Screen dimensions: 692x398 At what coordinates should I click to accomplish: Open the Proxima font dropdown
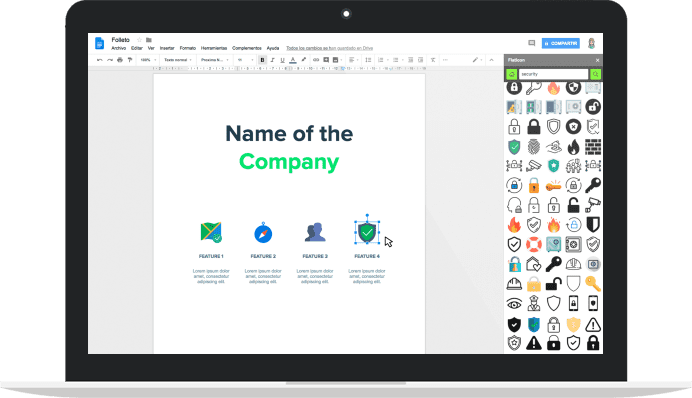[x=214, y=60]
